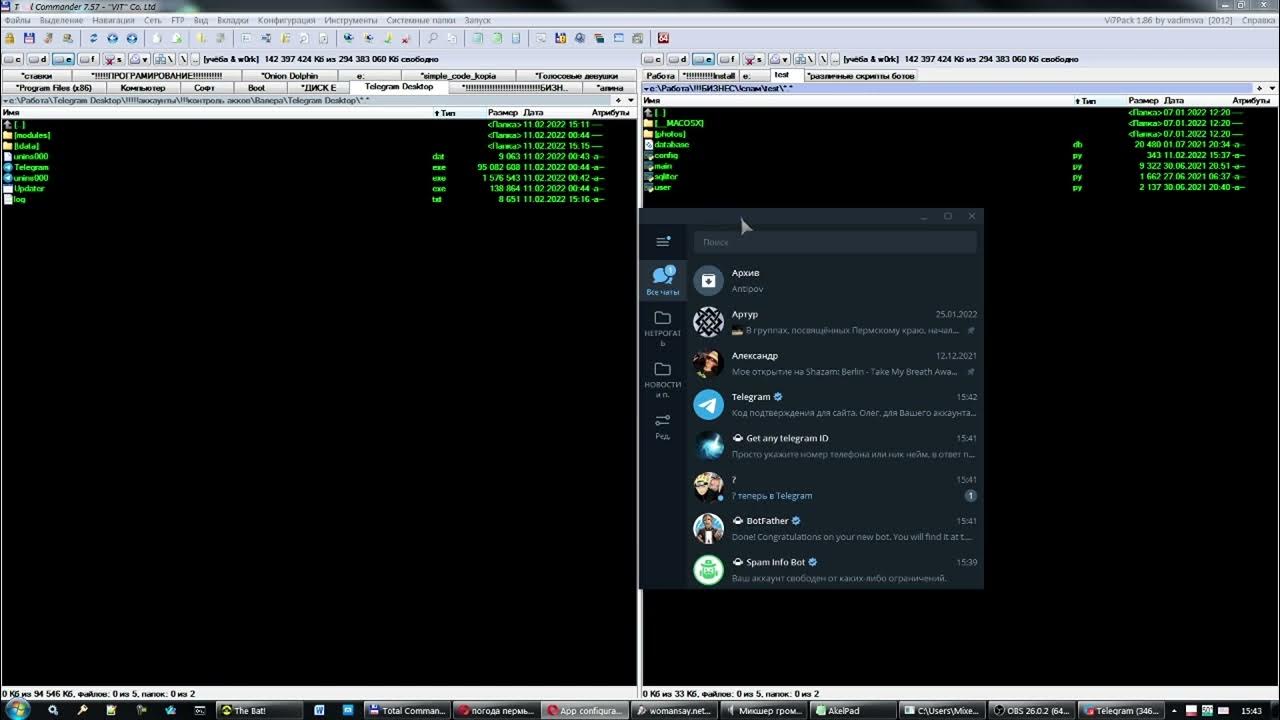Click the 'Ред.' edit folders icon
Image resolution: width=1280 pixels, height=720 pixels.
pos(662,426)
